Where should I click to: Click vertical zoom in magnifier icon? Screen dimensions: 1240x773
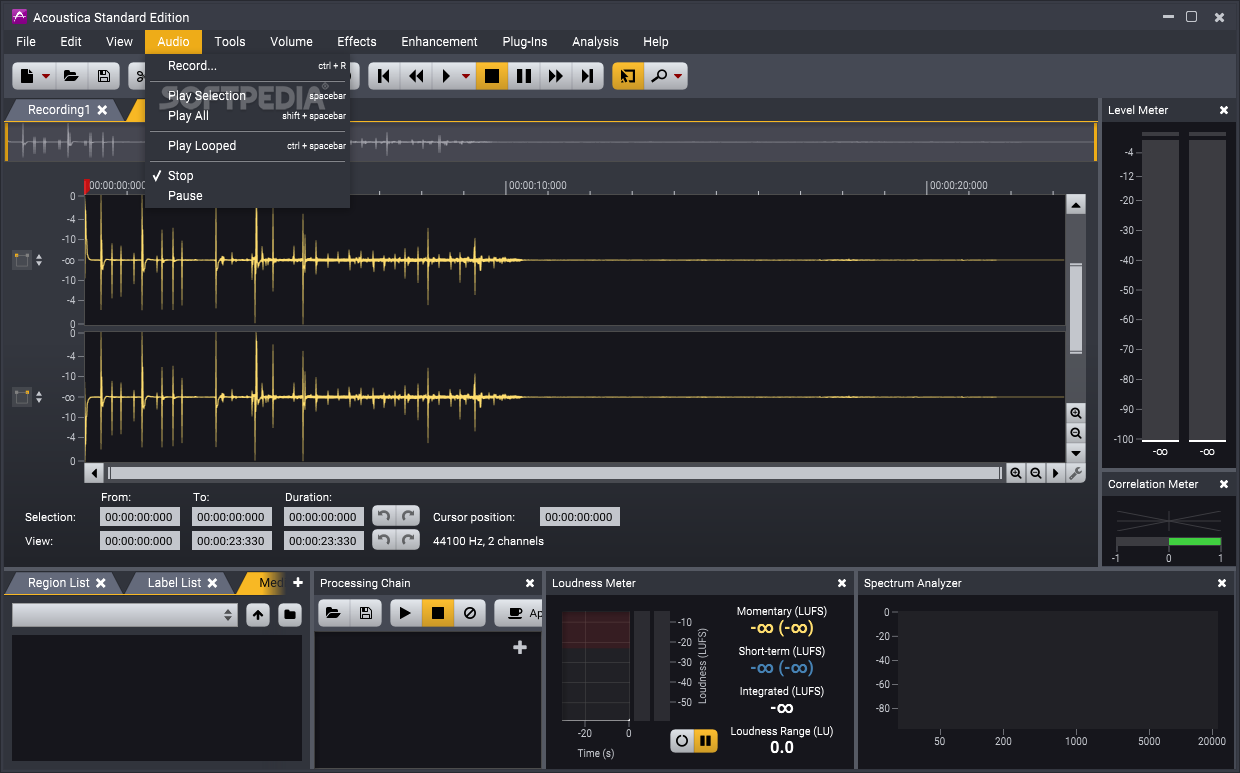[x=1076, y=413]
